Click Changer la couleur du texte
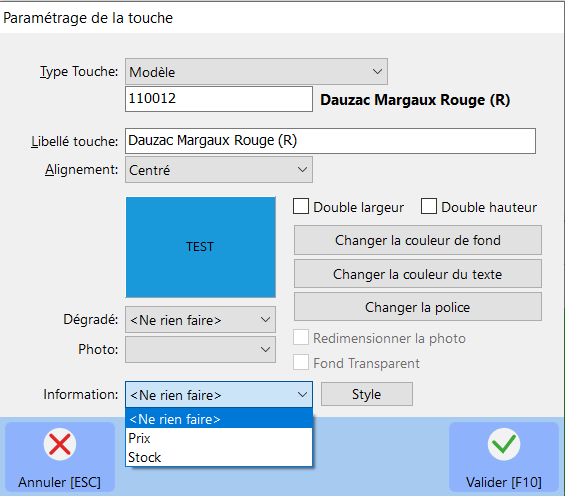This screenshot has width=565, height=496. point(418,274)
